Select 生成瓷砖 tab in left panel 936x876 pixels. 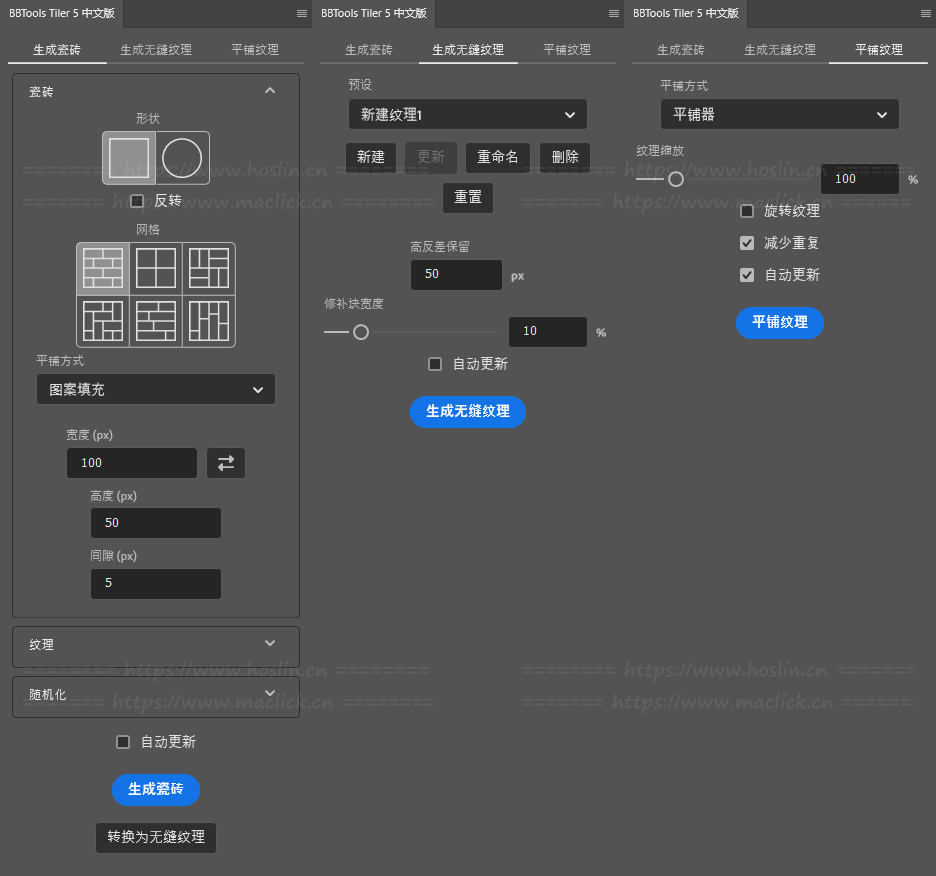coord(57,50)
